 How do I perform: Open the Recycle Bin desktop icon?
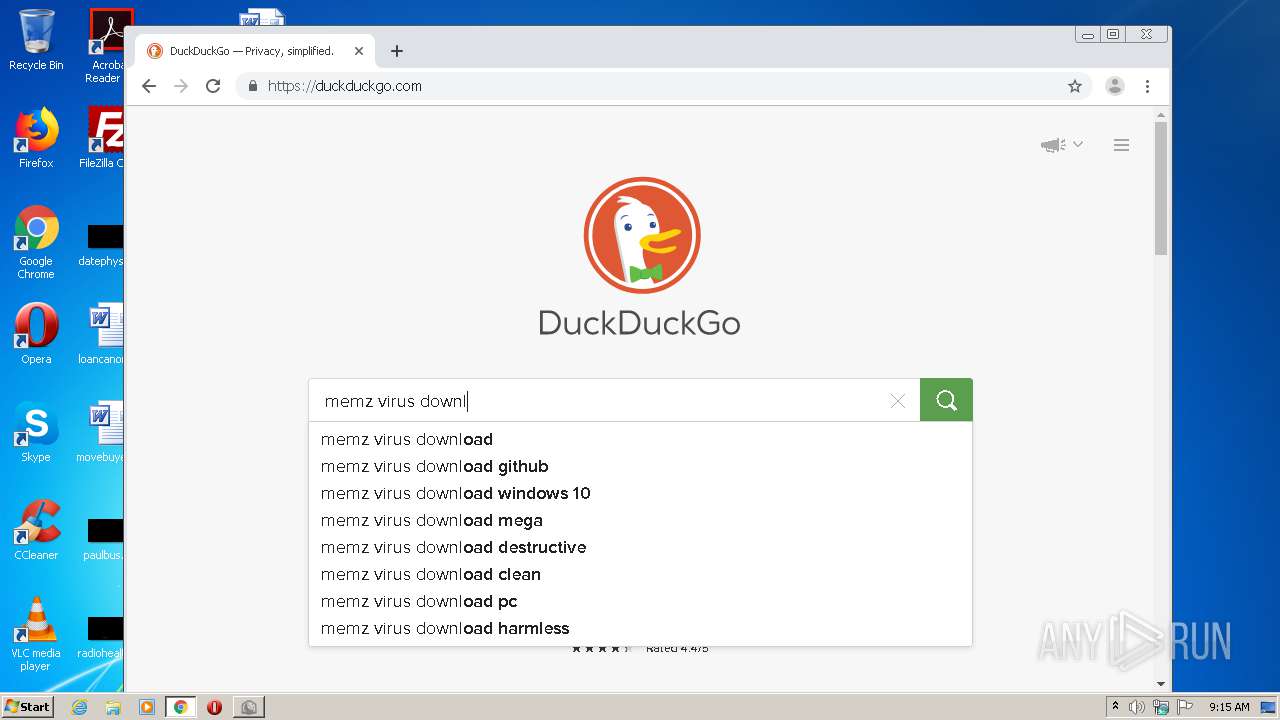tap(36, 40)
